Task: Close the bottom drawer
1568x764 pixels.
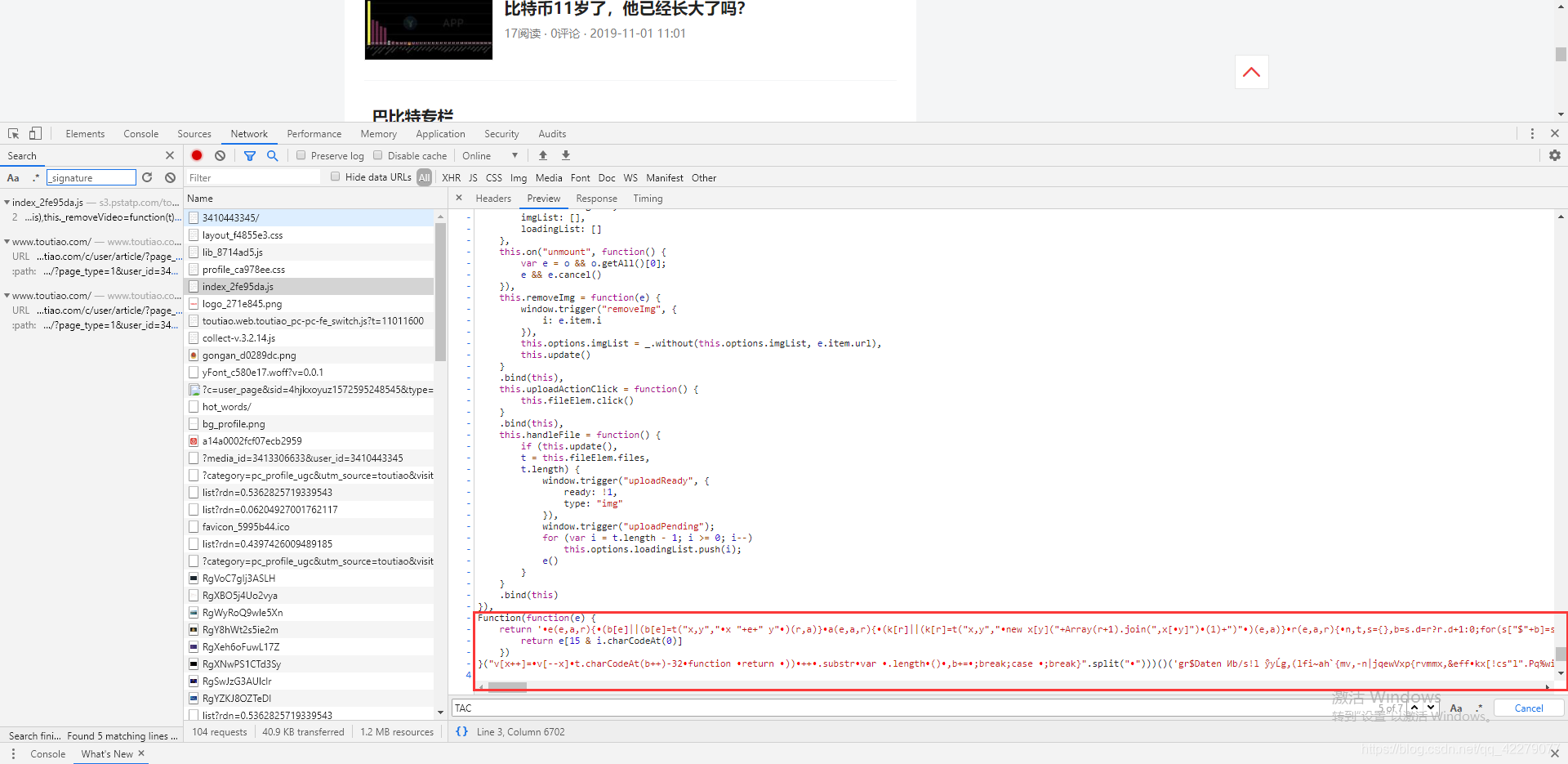Action: pyautogui.click(x=1555, y=753)
